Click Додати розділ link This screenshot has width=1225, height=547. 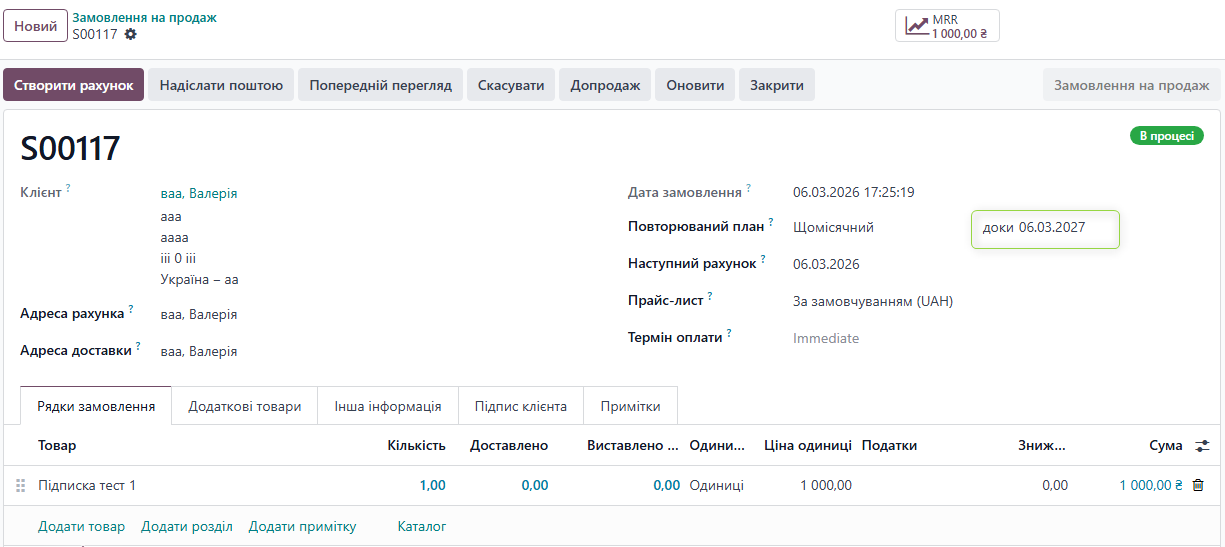pos(187,526)
